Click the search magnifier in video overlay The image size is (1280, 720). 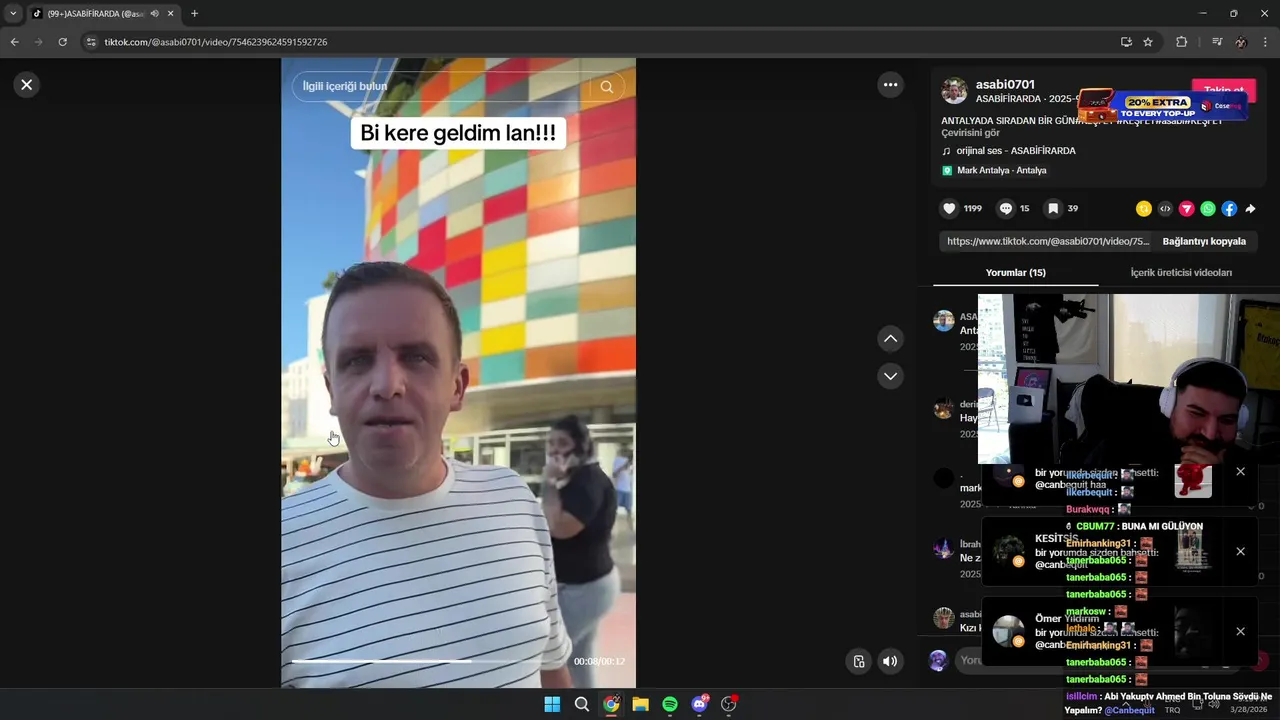point(606,86)
